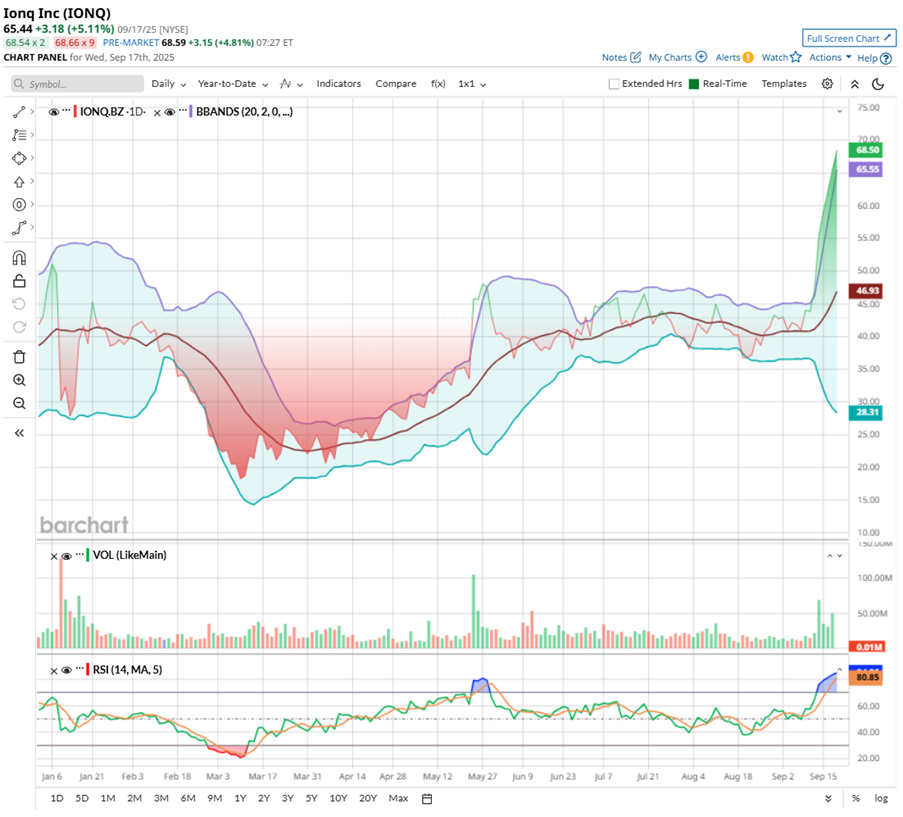Open the Templates menu
This screenshot has height=817, width=903.
[x=784, y=84]
